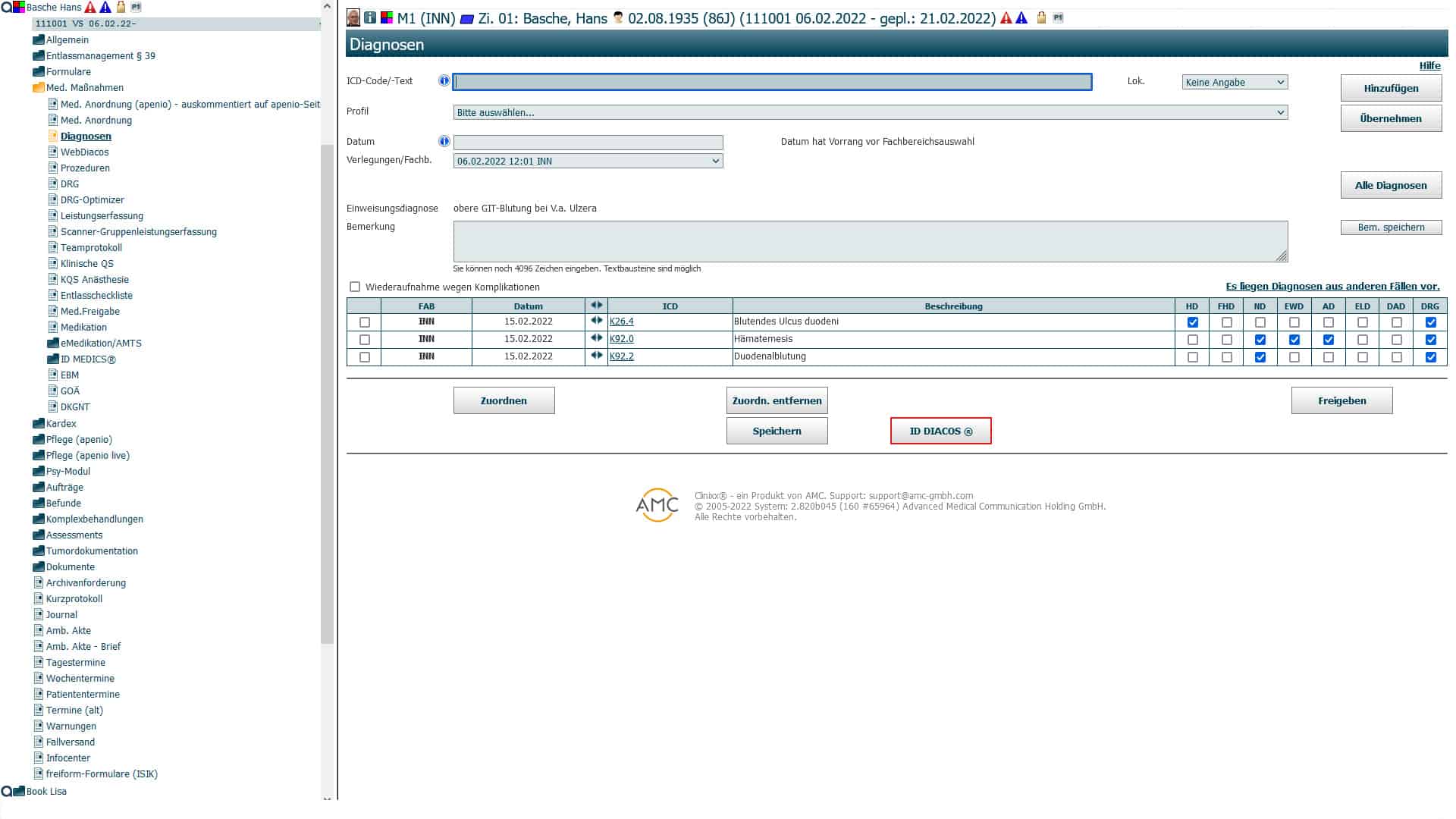Click the ID DIACOS button
This screenshot has height=819, width=1456.
point(940,431)
